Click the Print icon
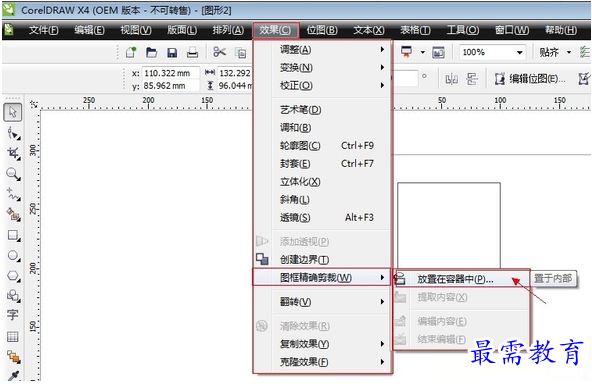592x384 pixels. [192, 52]
